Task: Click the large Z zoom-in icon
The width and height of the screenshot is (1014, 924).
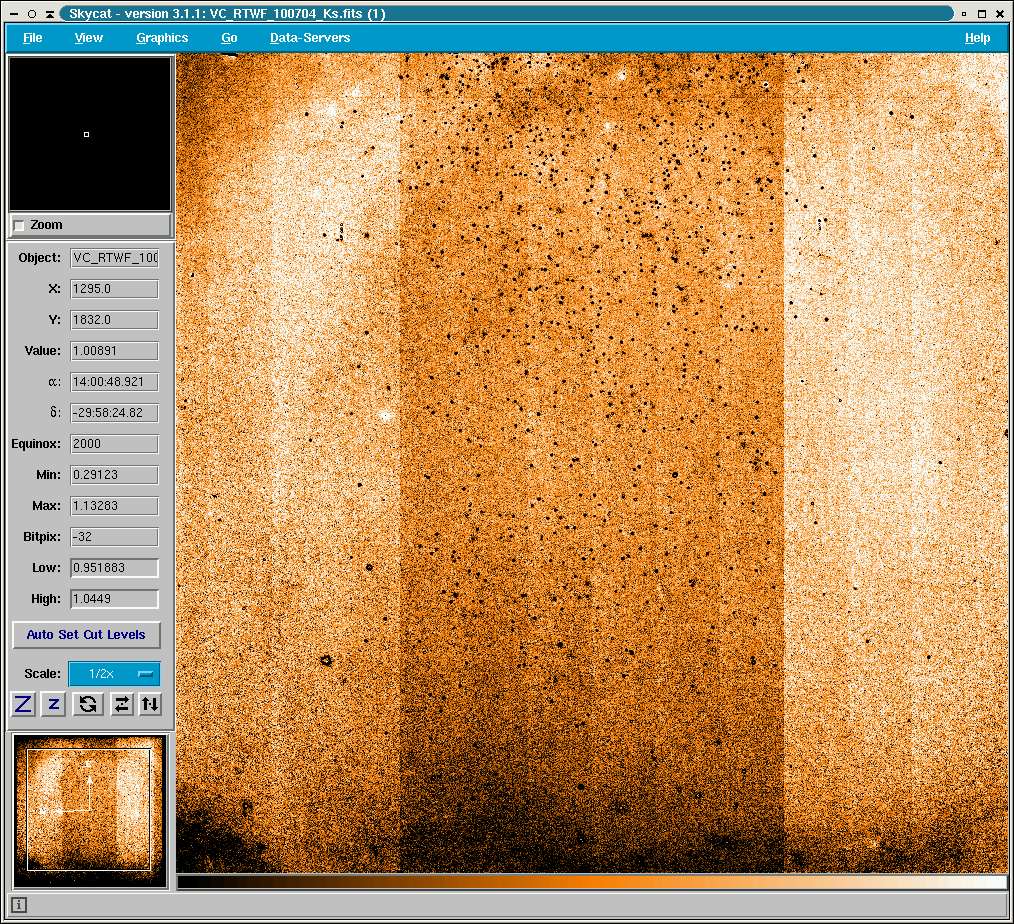Action: pyautogui.click(x=23, y=704)
